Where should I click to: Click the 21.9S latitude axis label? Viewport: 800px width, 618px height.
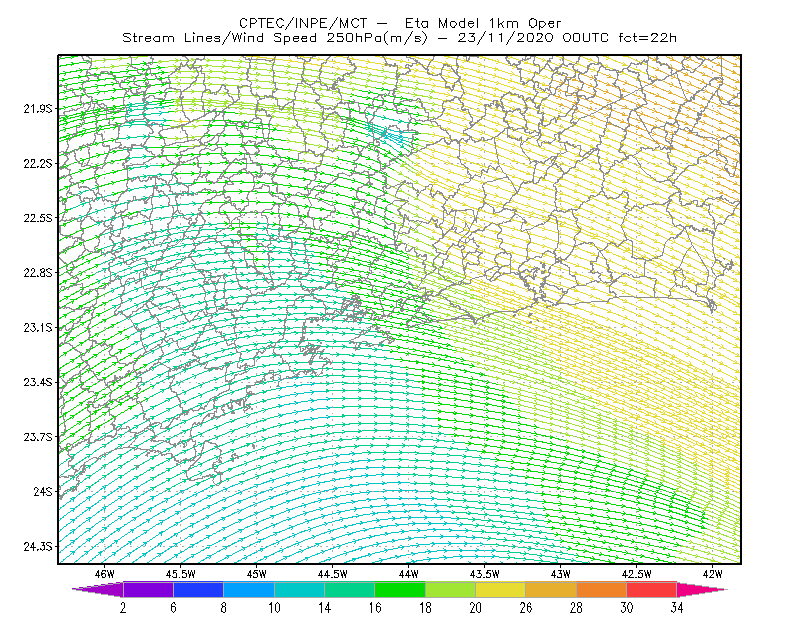point(38,109)
